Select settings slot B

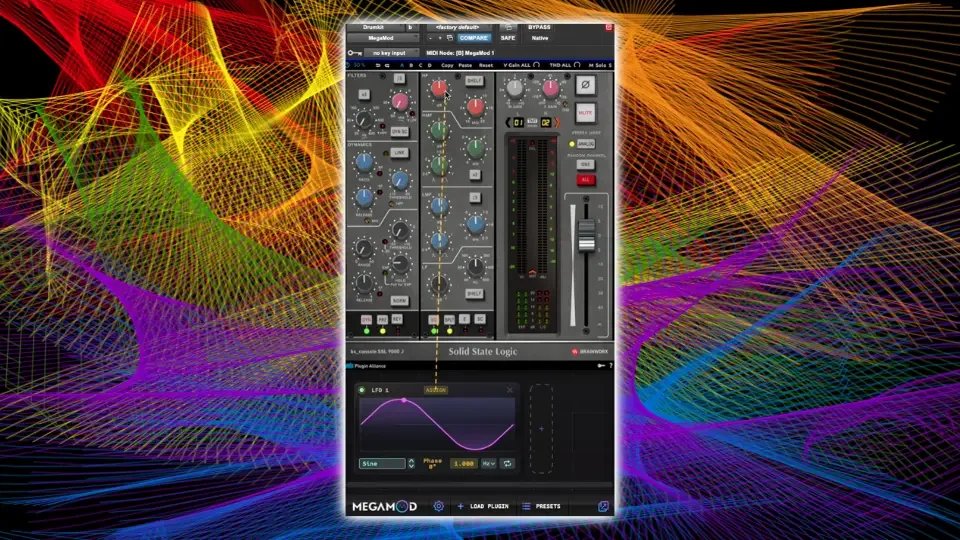tap(411, 65)
